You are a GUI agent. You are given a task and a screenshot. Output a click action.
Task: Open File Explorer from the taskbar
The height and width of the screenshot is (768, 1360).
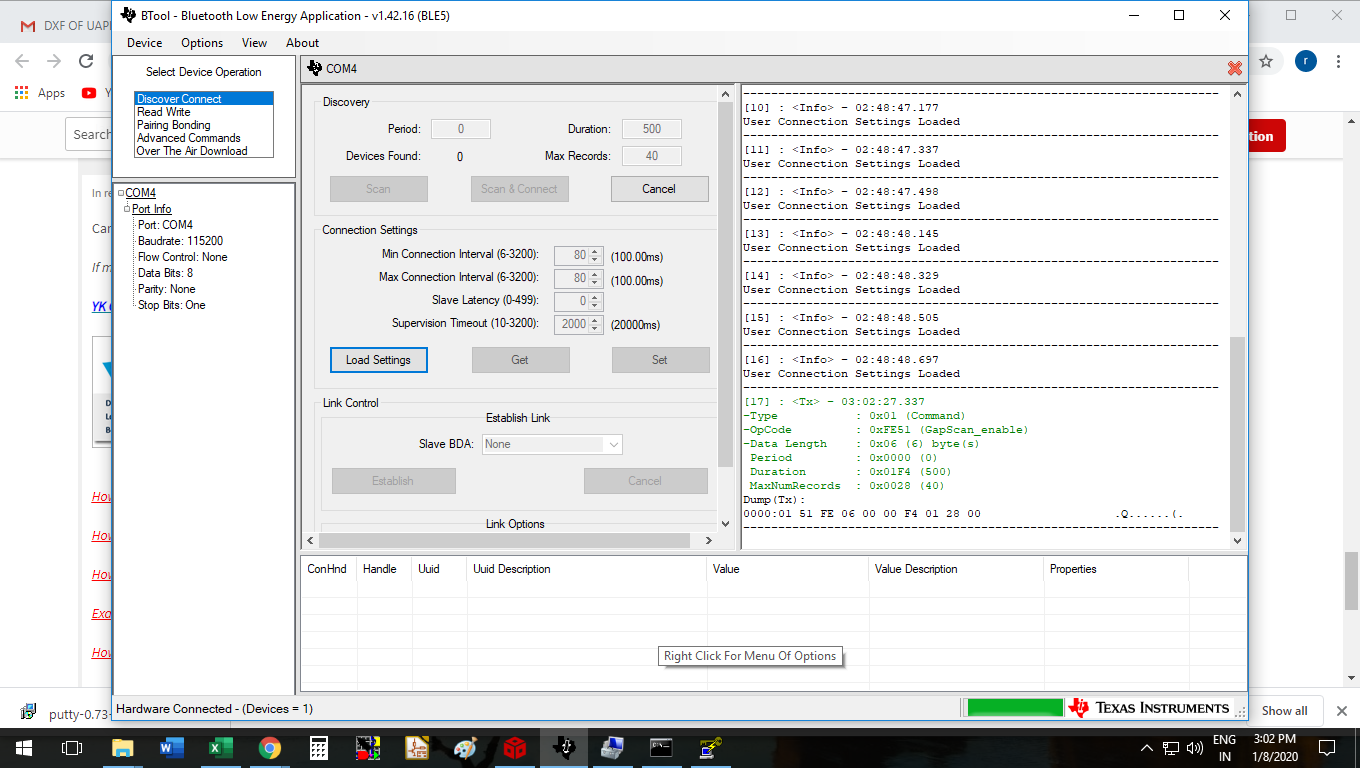pyautogui.click(x=122, y=747)
